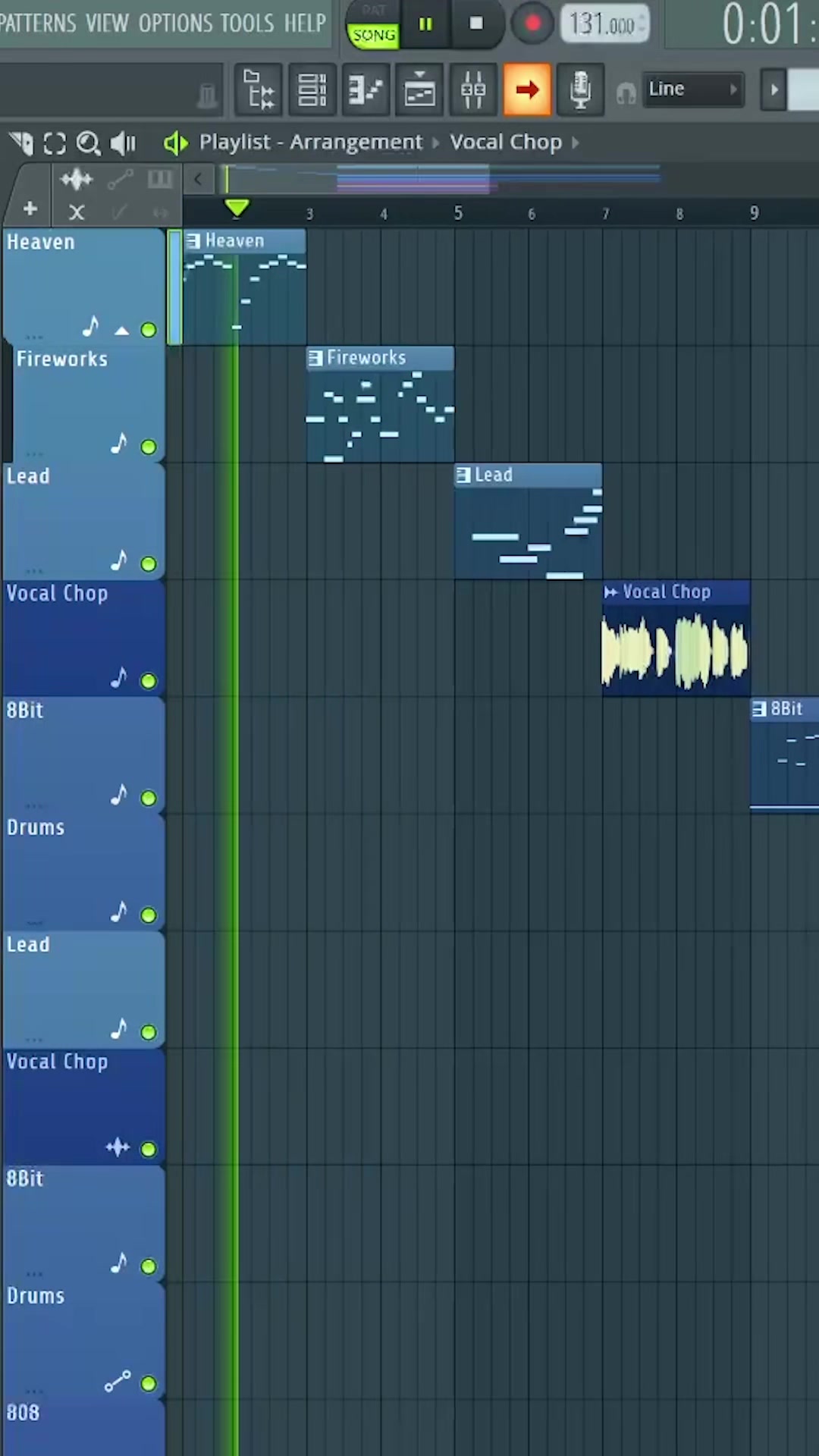Viewport: 819px width, 1456px height.
Task: Click the waveform icon on second Vocal Chop track
Action: [118, 1147]
